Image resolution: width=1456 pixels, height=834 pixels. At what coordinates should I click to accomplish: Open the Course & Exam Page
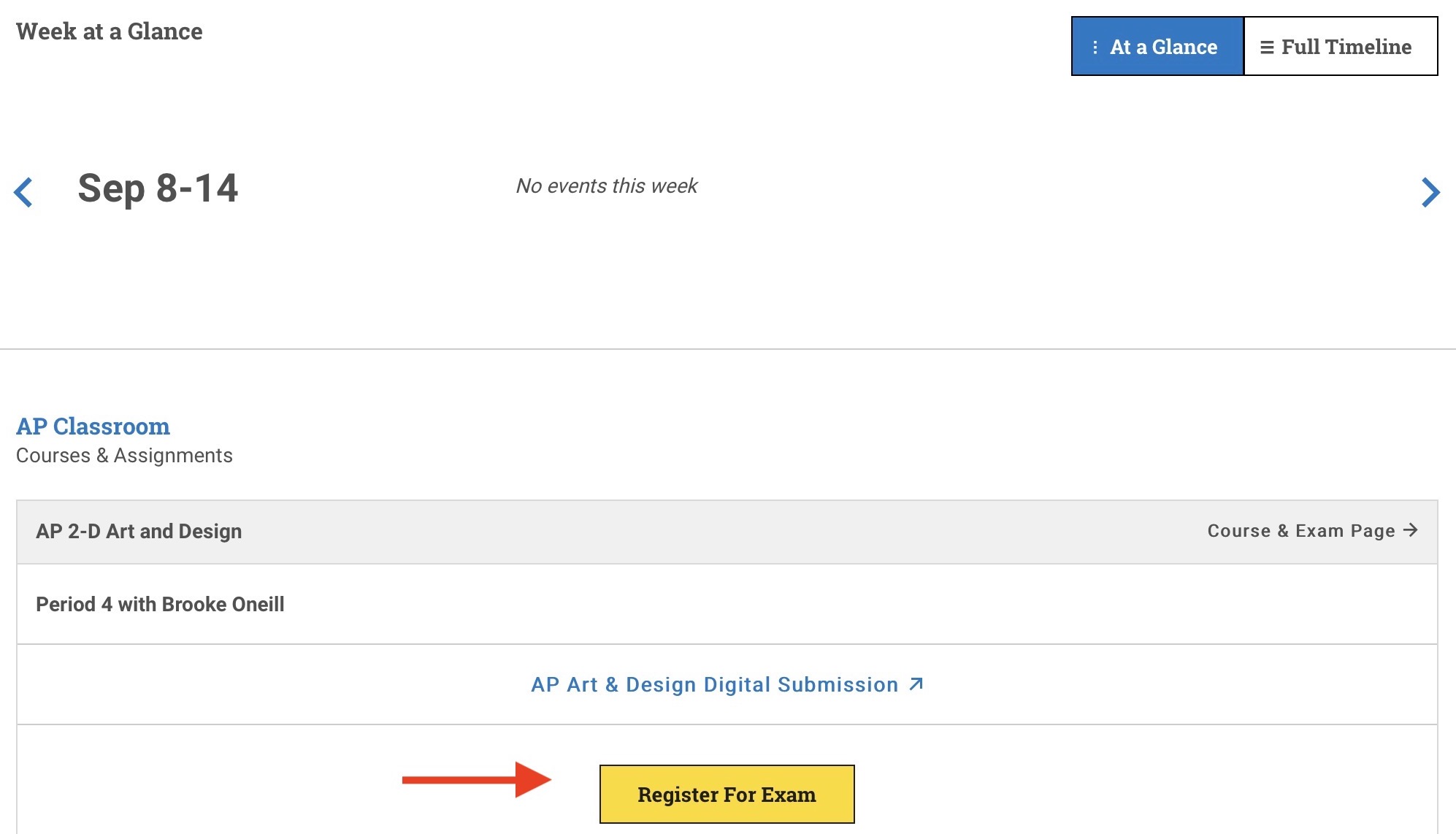(1300, 531)
